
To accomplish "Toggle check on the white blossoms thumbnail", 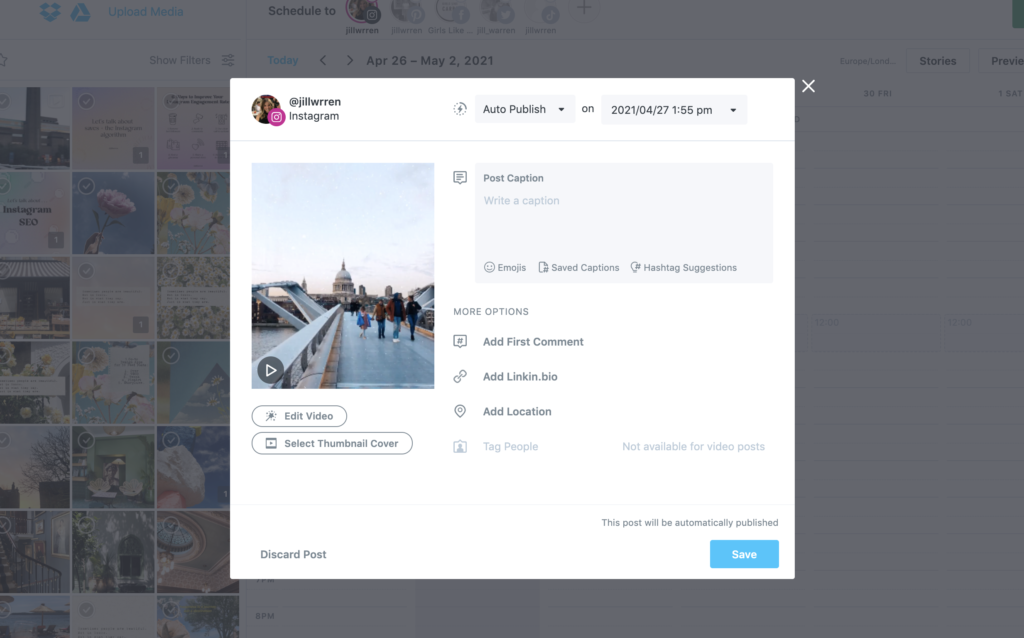I will (x=171, y=270).
